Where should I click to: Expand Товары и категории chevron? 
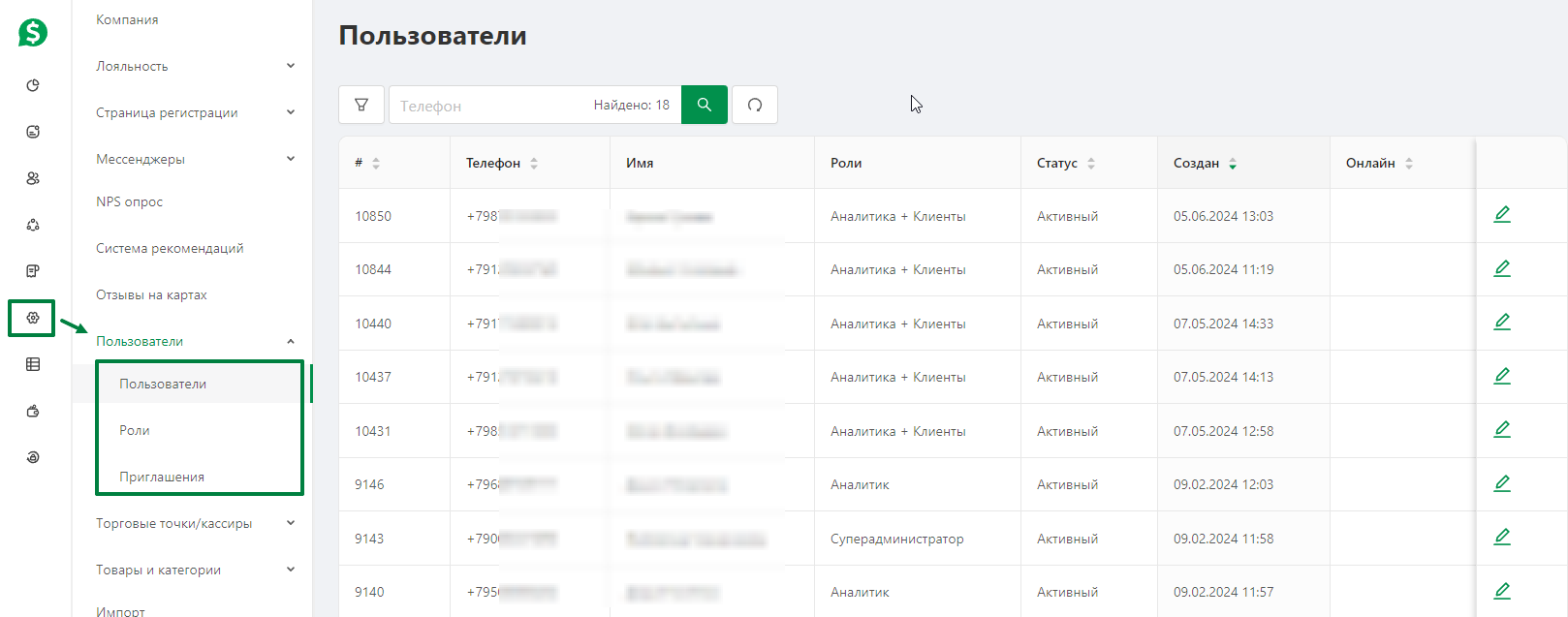point(291,570)
